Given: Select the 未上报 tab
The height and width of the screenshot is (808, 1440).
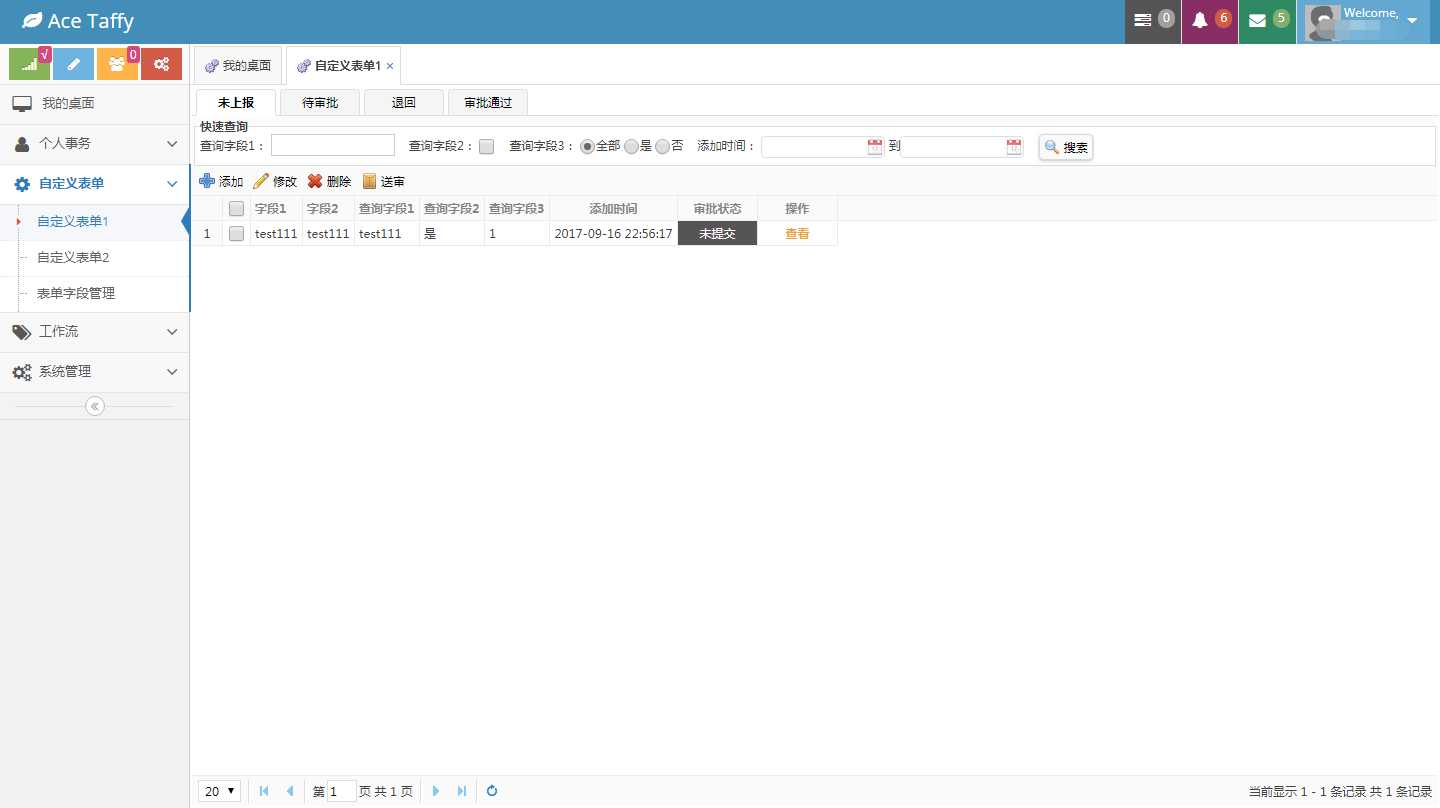Looking at the screenshot, I should [236, 103].
